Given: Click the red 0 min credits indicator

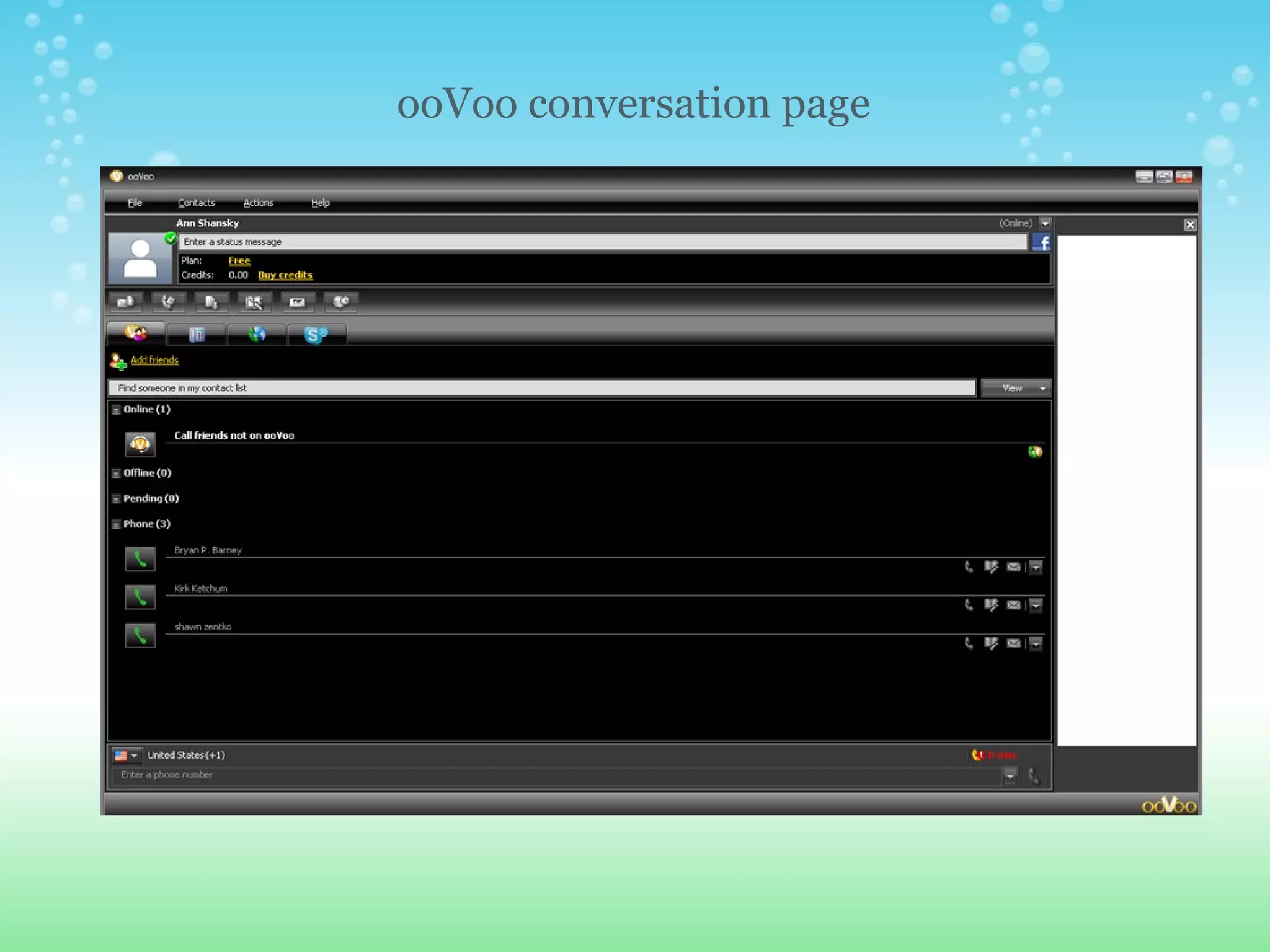Looking at the screenshot, I should 994,755.
